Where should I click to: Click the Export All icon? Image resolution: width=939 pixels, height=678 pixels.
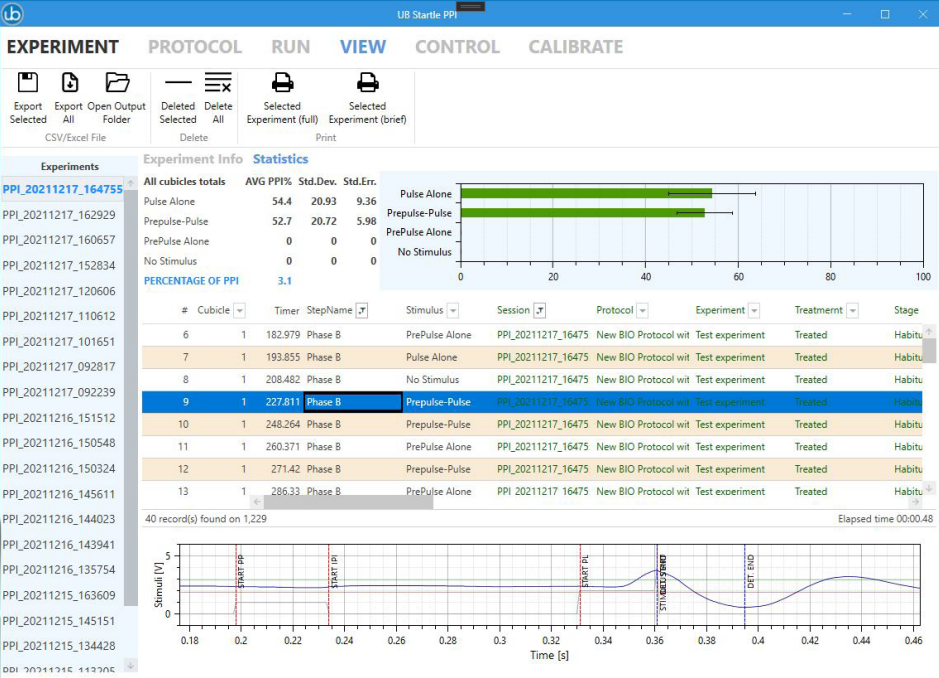69,83
